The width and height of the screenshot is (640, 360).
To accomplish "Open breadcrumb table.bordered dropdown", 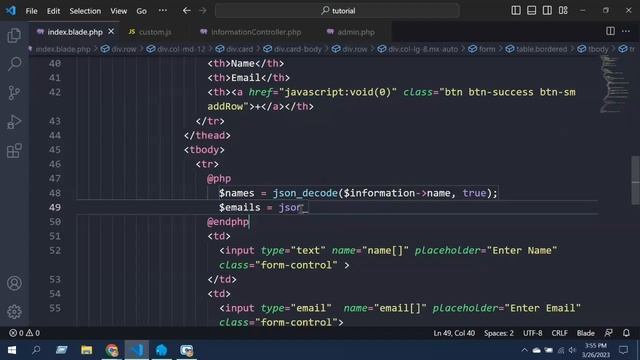I will pos(536,49).
